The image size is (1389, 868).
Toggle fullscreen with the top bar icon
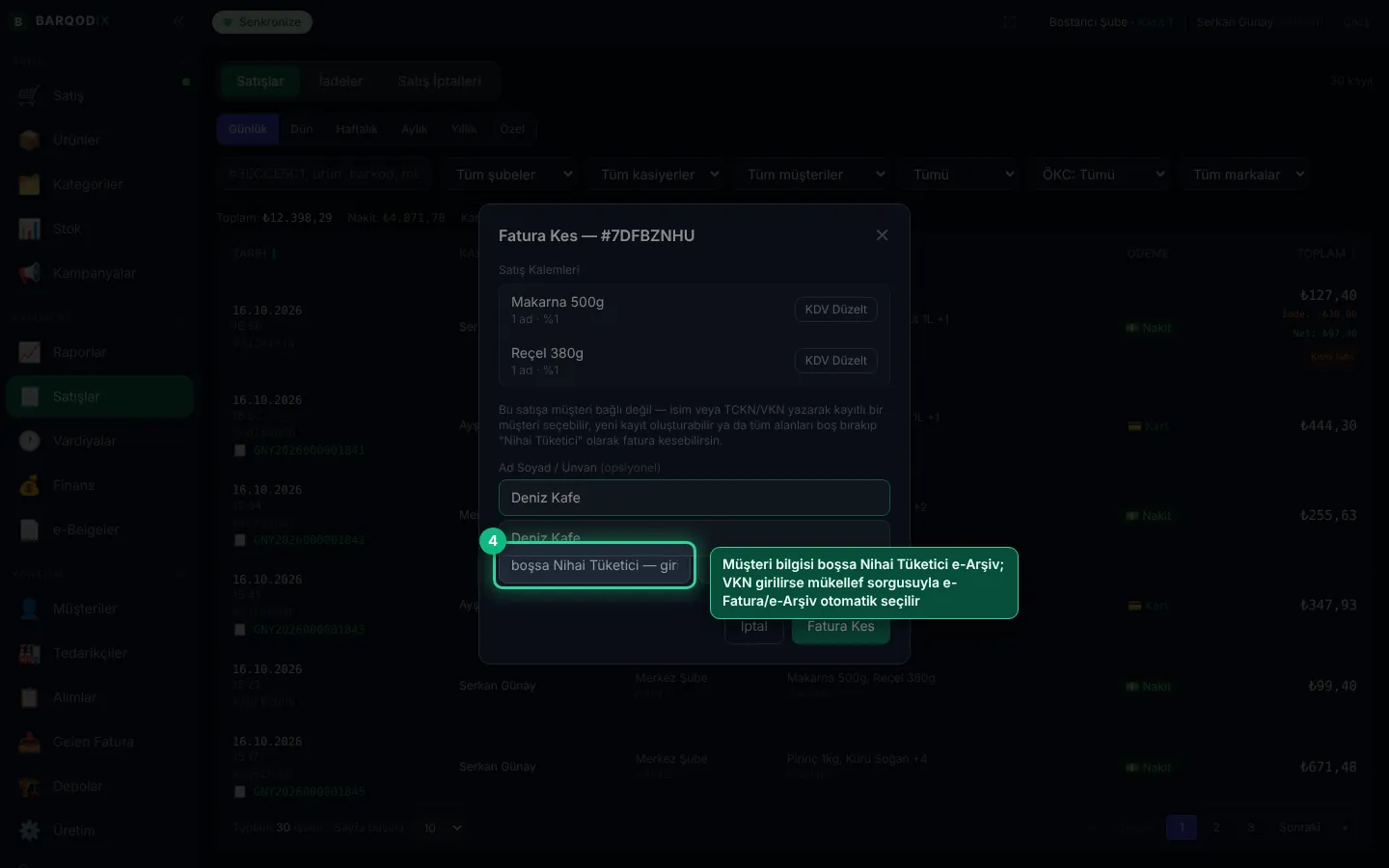point(1010,21)
